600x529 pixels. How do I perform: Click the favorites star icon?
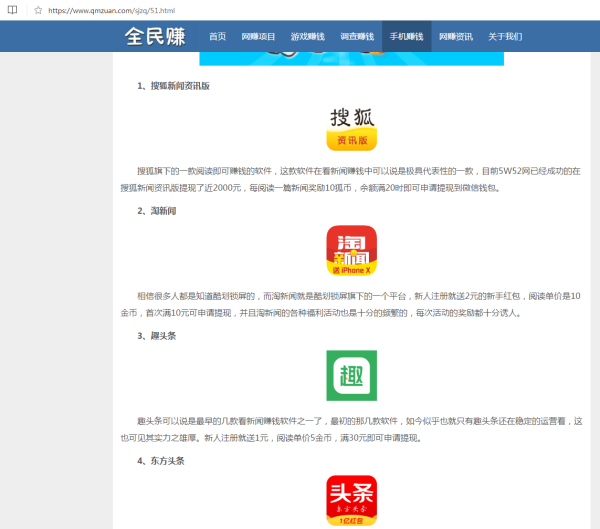(x=38, y=10)
